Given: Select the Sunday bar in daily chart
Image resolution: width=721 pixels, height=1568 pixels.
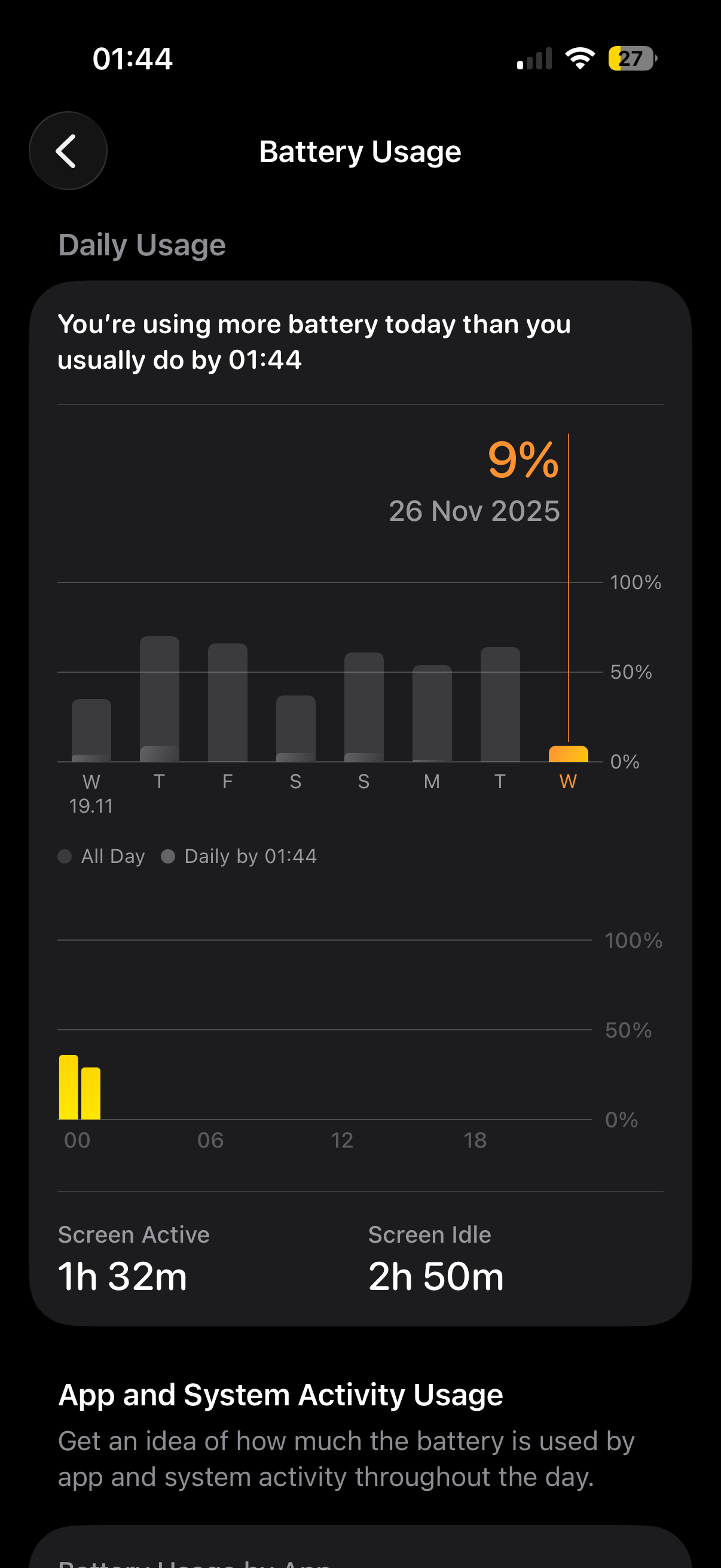Looking at the screenshot, I should coord(364,707).
